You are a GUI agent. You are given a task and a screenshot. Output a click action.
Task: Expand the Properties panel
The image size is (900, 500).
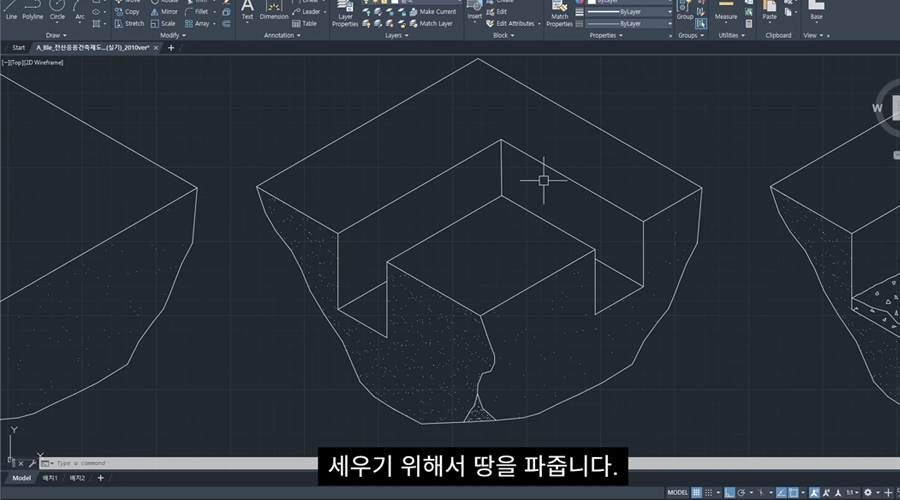pyautogui.click(x=606, y=36)
